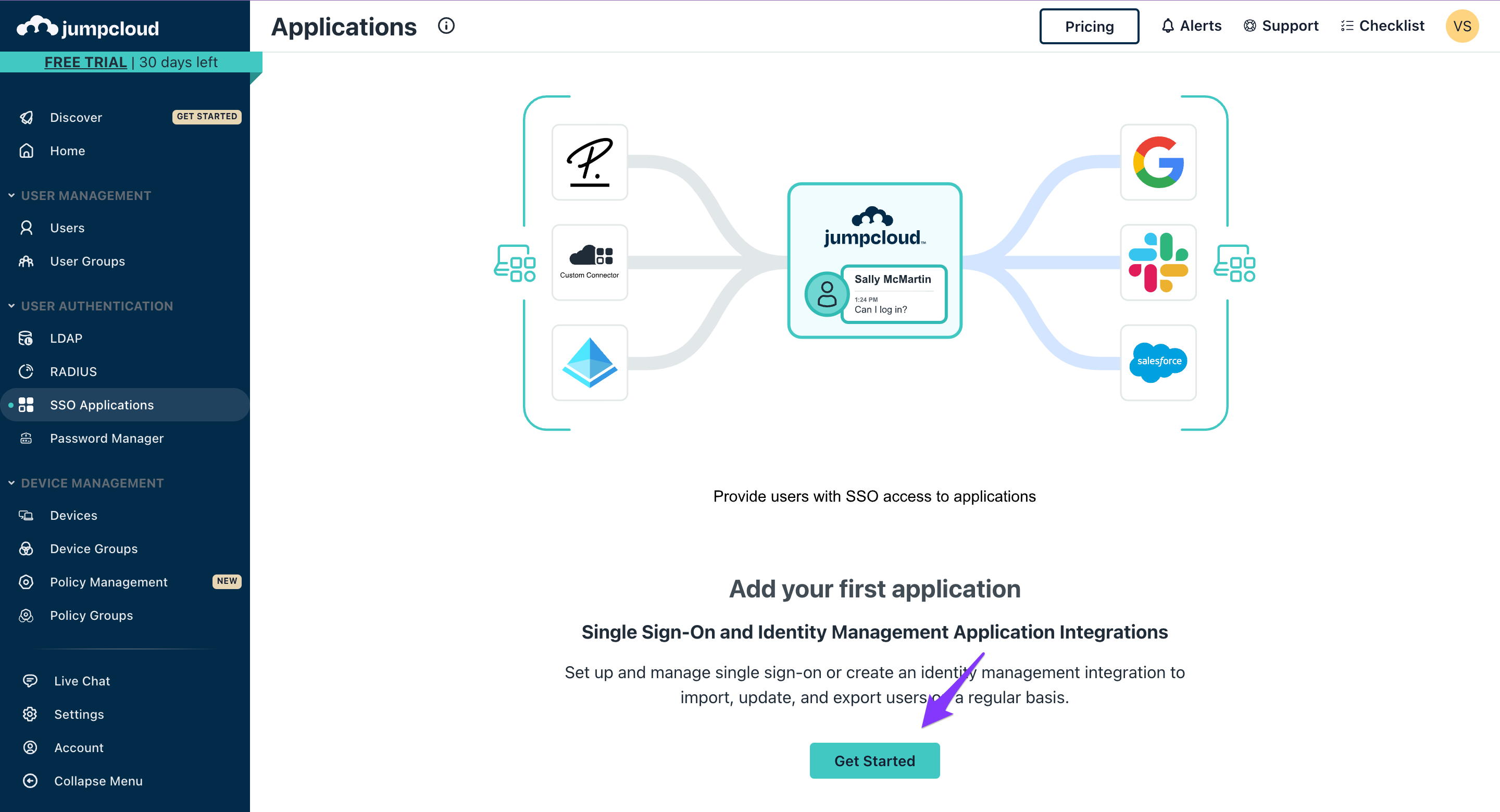Click the teal Get Started button

pos(874,760)
